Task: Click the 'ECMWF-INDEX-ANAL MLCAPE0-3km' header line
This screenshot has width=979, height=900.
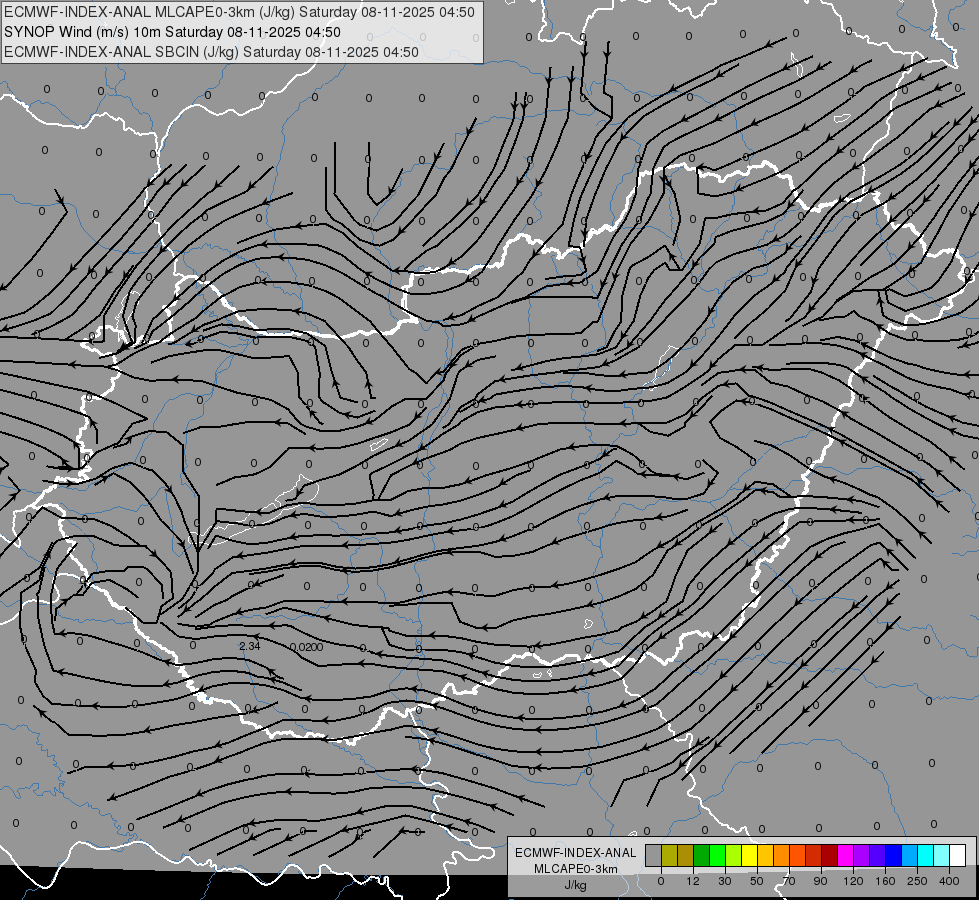Action: (x=239, y=12)
